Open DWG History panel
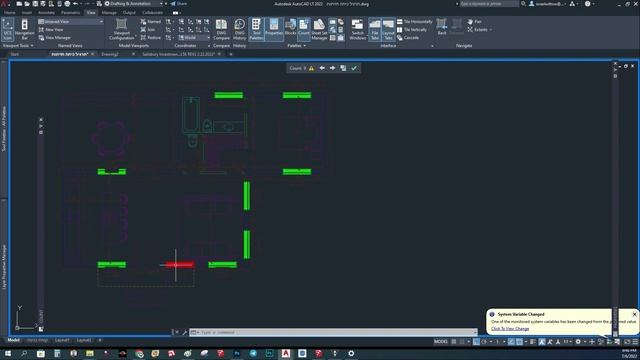Screen dimensions: 640x360 [240, 29]
